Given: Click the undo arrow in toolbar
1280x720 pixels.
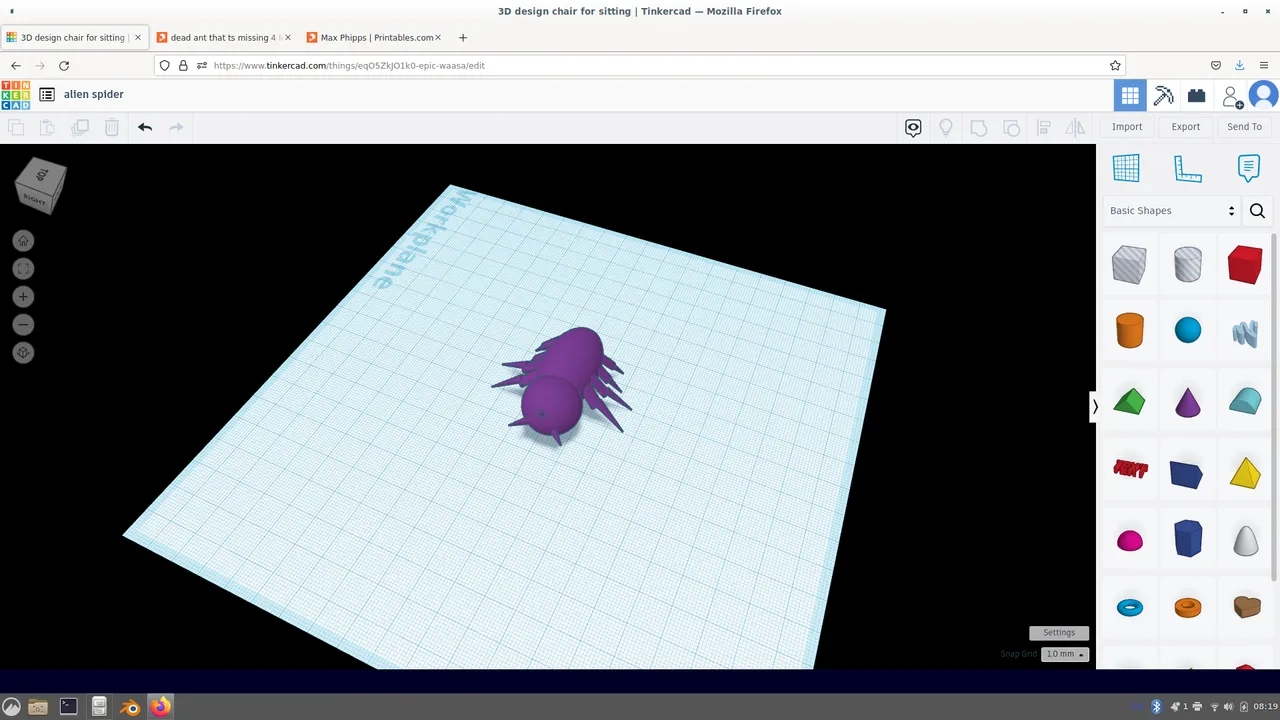Looking at the screenshot, I should pyautogui.click(x=145, y=127).
